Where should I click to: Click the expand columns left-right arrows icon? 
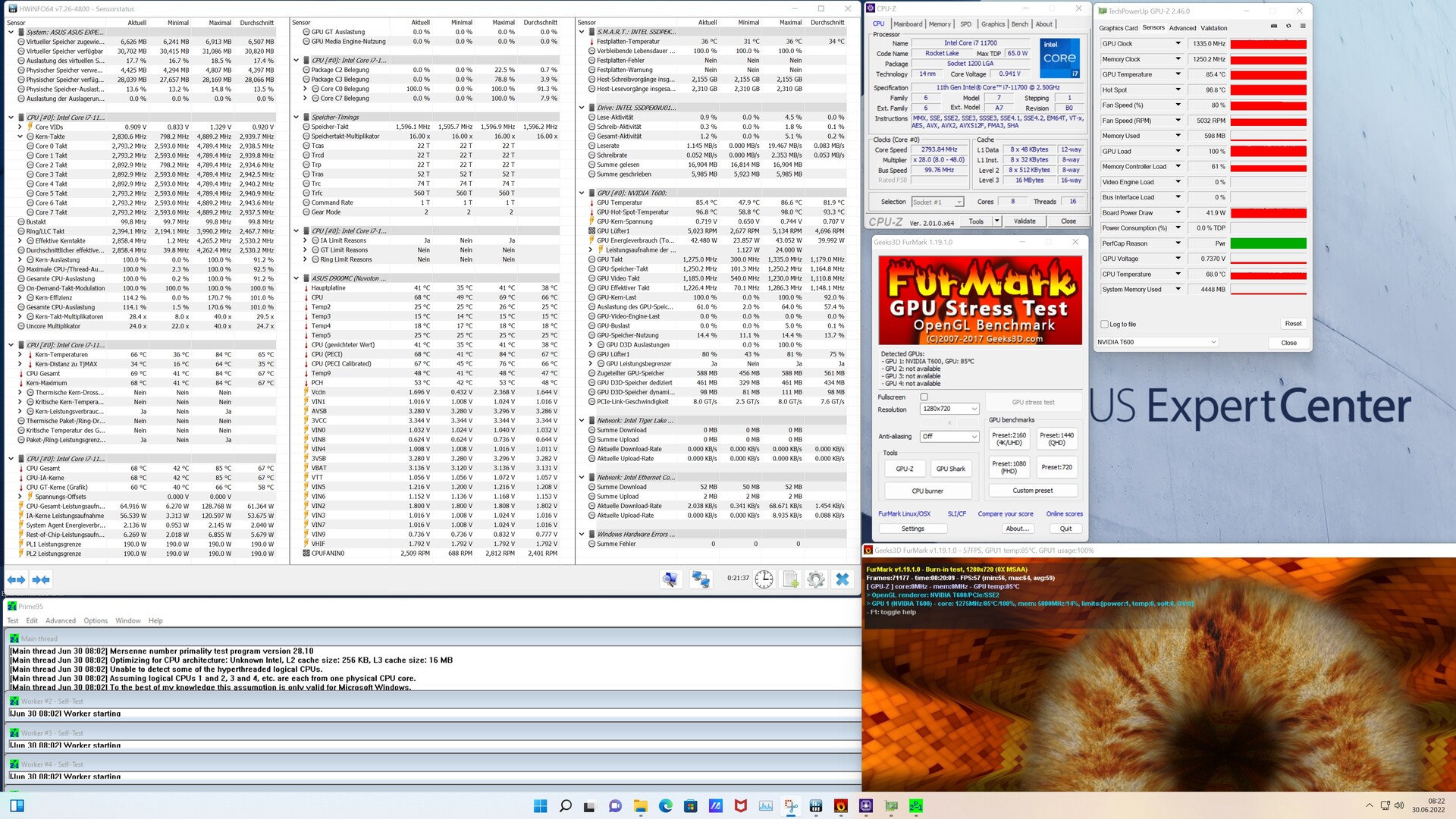click(x=16, y=580)
